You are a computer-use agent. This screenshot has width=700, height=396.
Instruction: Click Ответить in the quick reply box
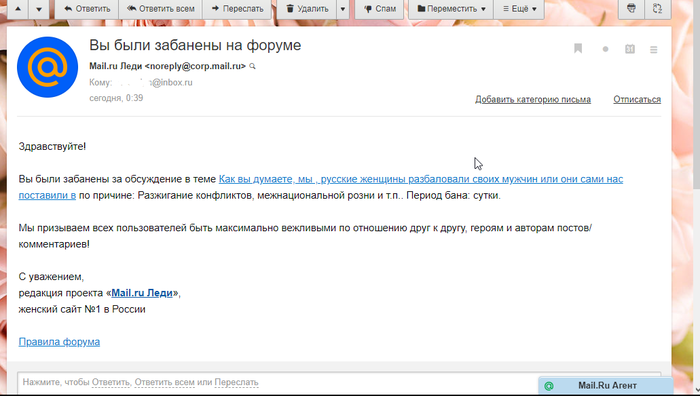pyautogui.click(x=111, y=383)
